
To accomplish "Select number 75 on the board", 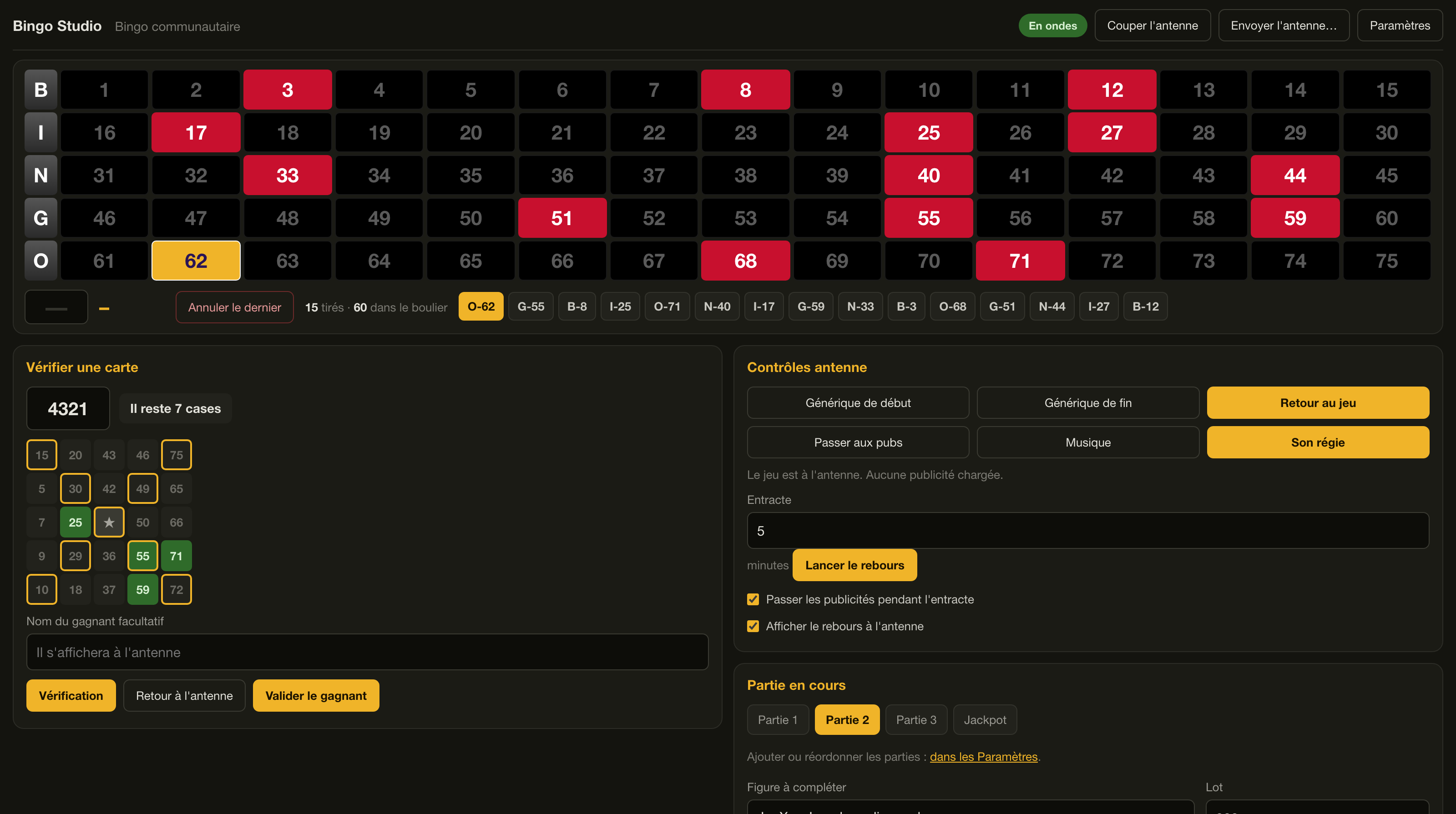I will pos(1386,261).
